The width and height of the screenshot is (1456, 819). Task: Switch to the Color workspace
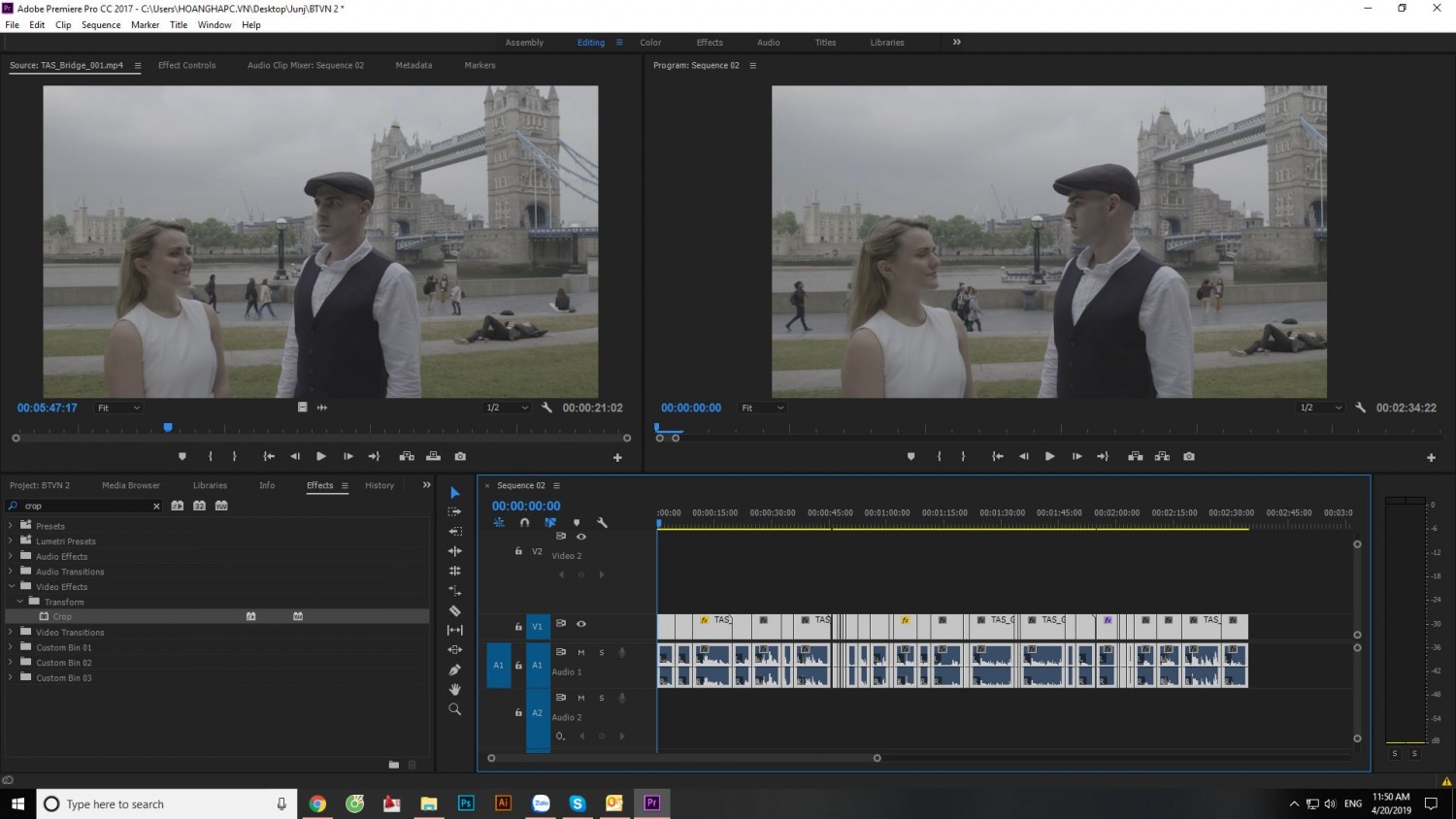tap(650, 43)
